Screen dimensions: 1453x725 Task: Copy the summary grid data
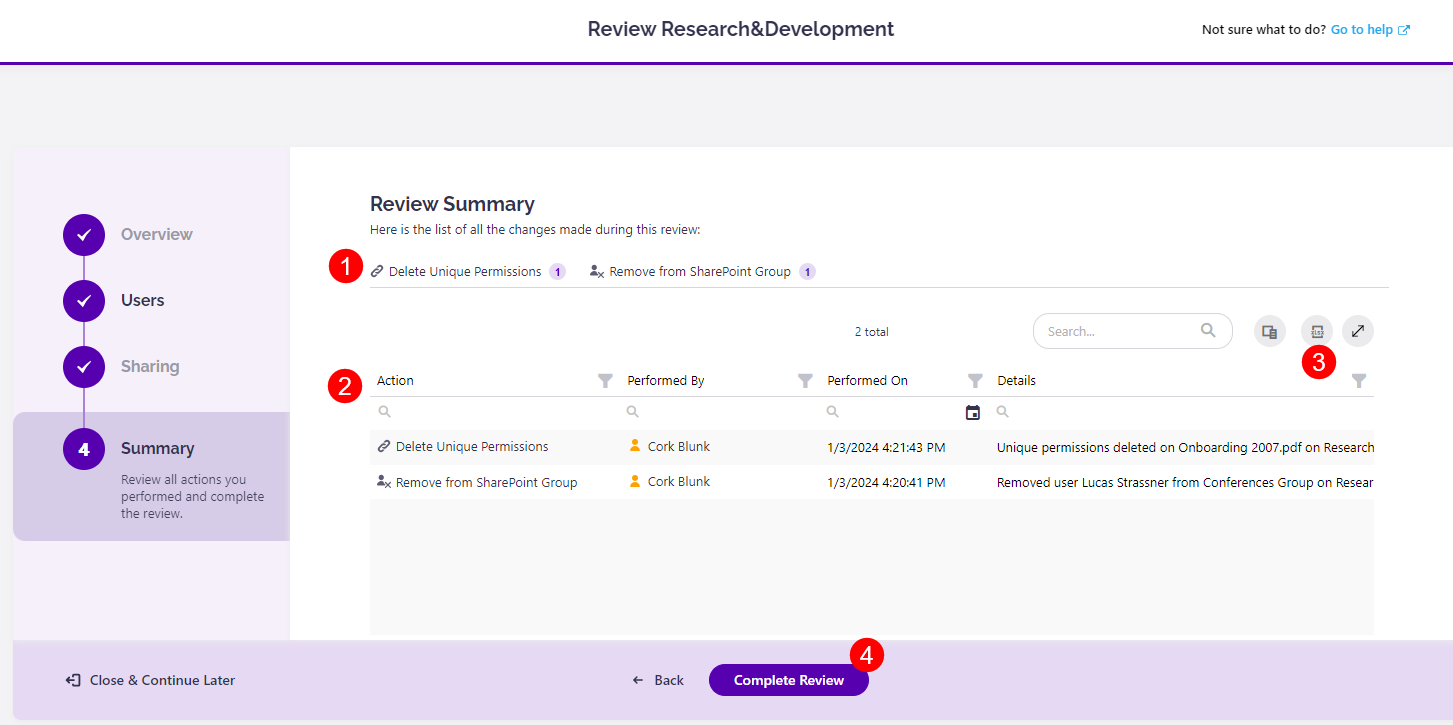coord(1269,330)
